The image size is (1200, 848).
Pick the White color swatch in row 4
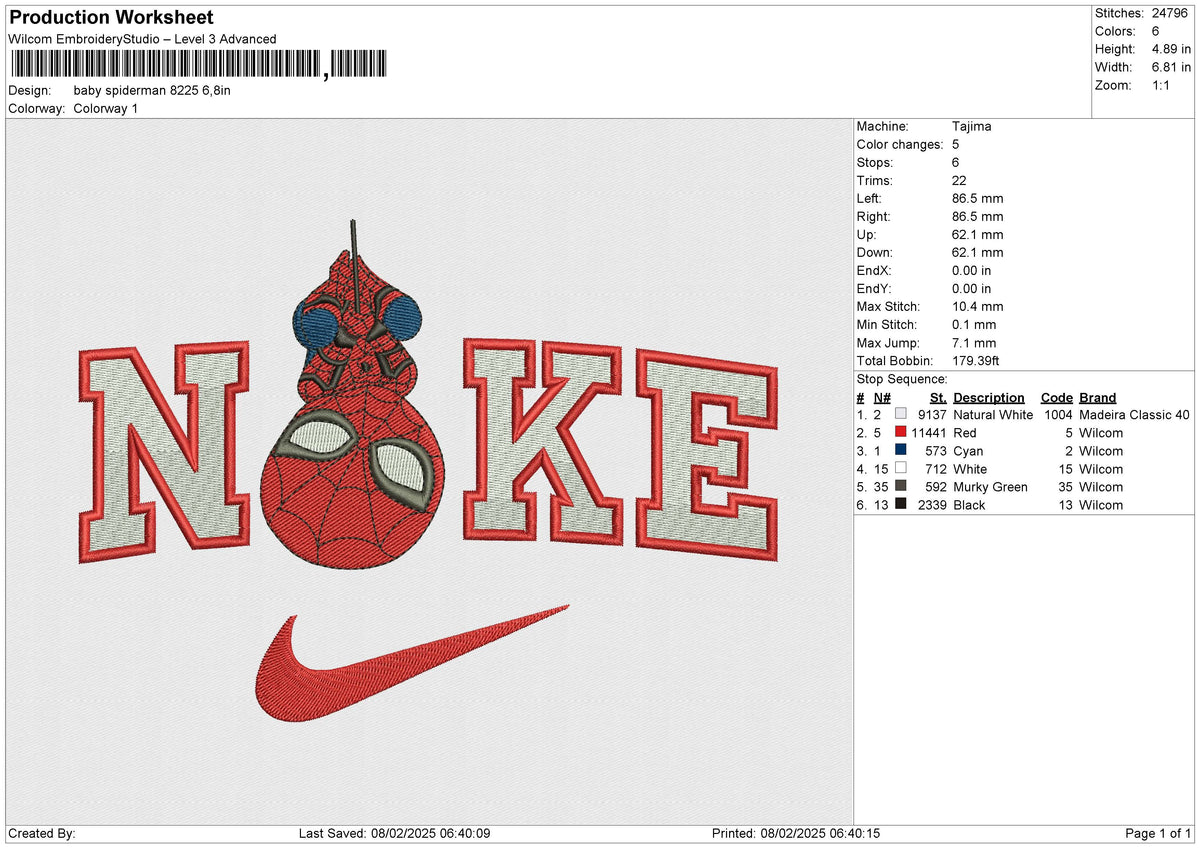point(901,469)
